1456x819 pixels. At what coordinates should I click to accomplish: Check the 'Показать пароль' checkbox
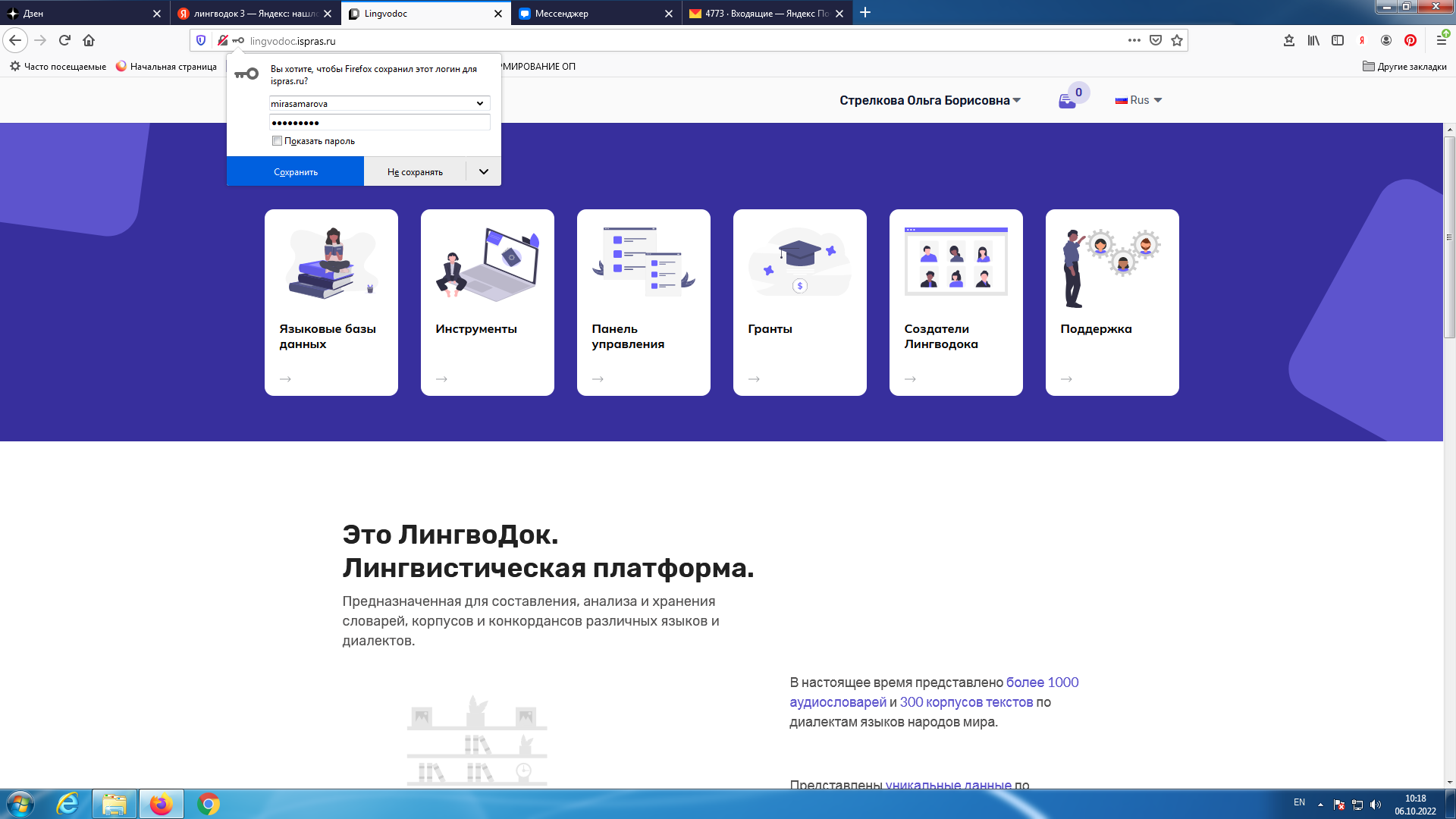click(x=277, y=141)
